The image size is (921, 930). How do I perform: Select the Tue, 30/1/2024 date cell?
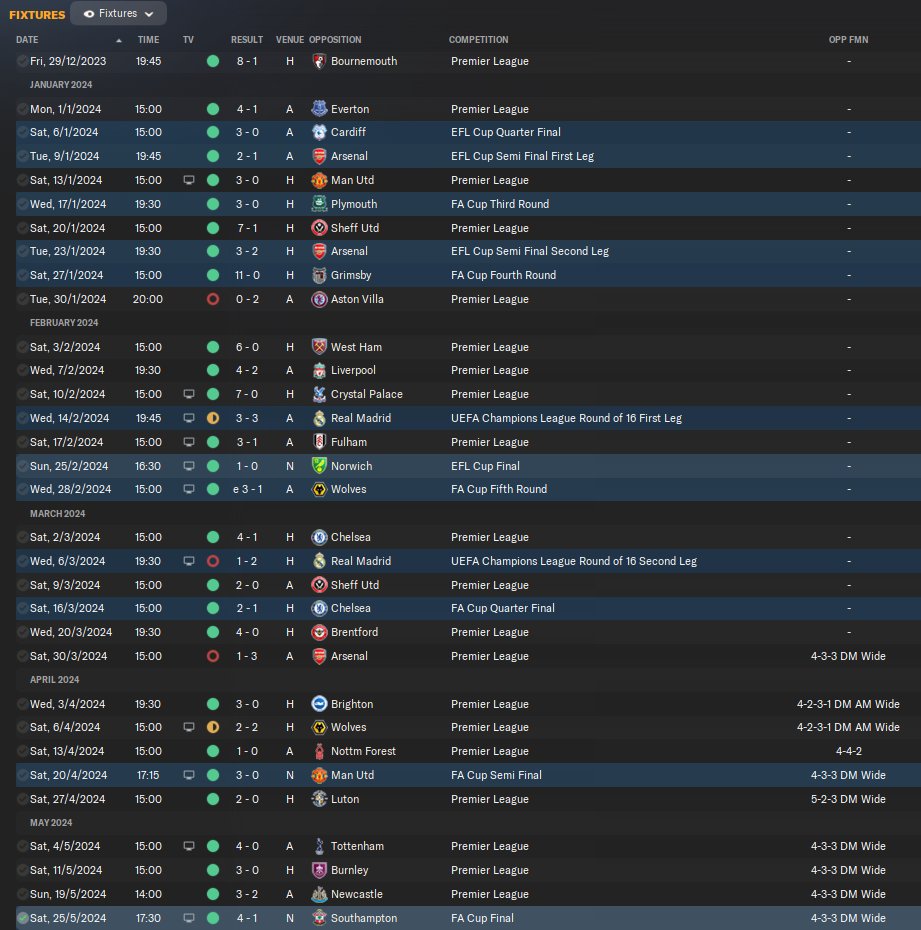coord(68,300)
